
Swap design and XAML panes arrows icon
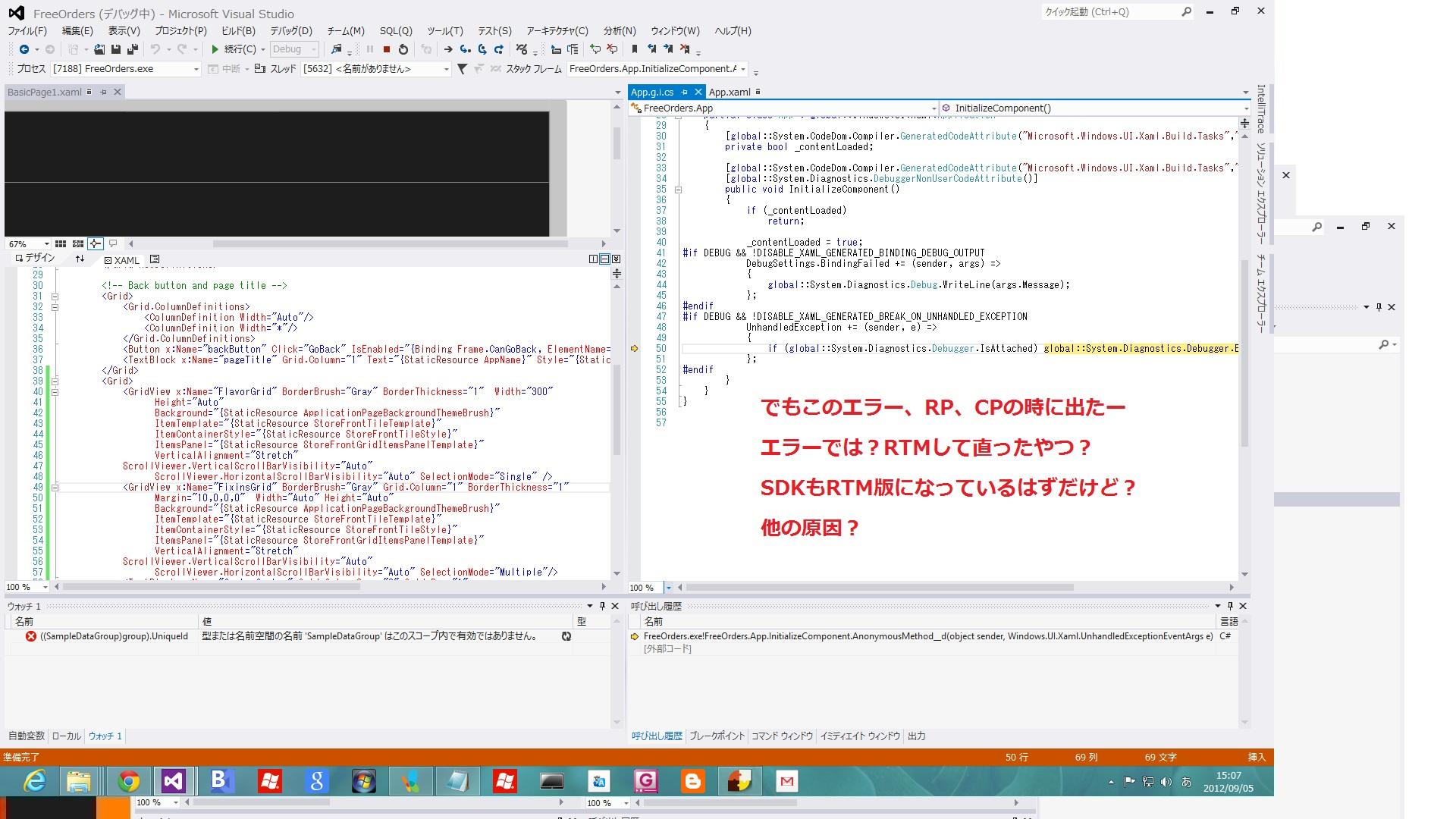click(x=80, y=259)
